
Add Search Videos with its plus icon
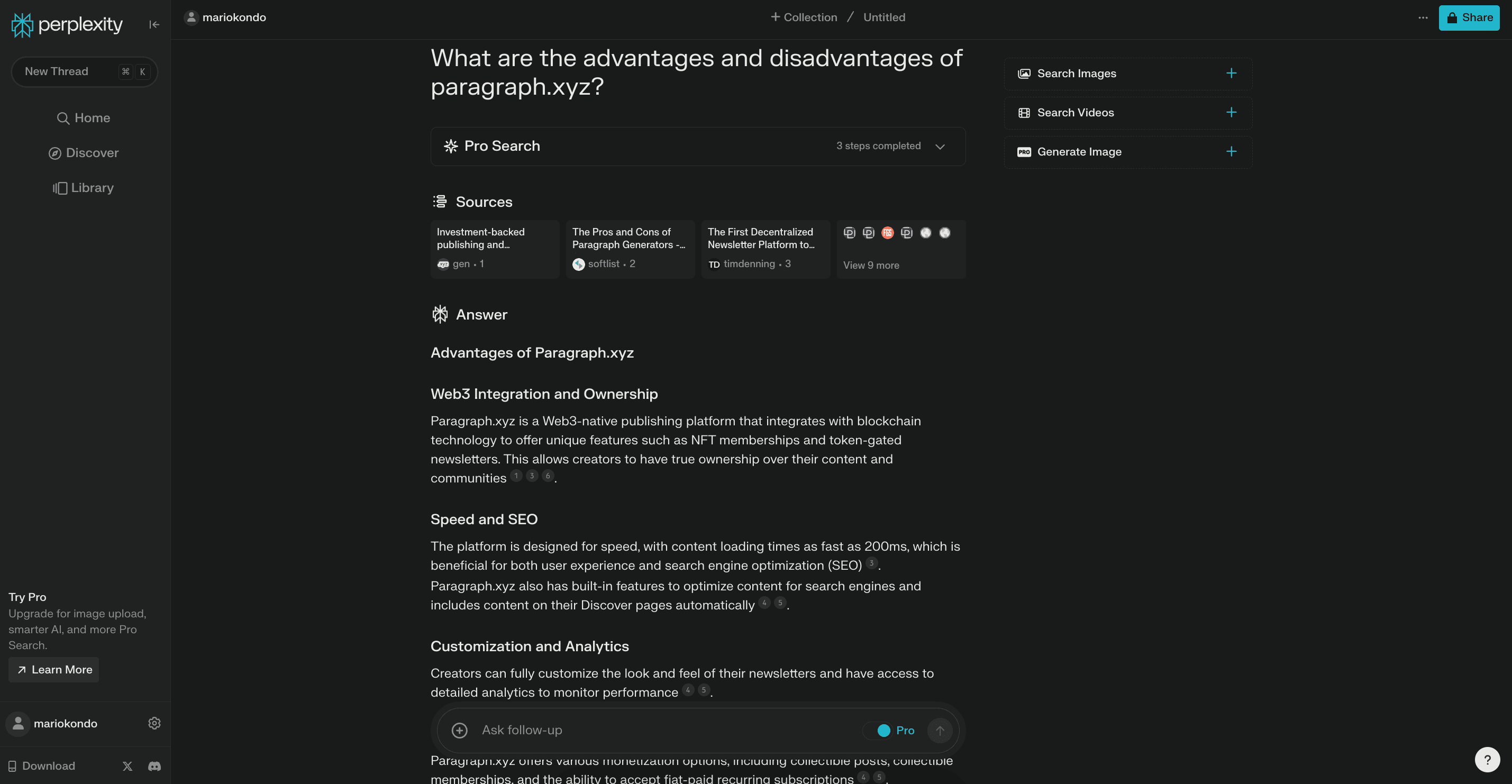[1232, 112]
